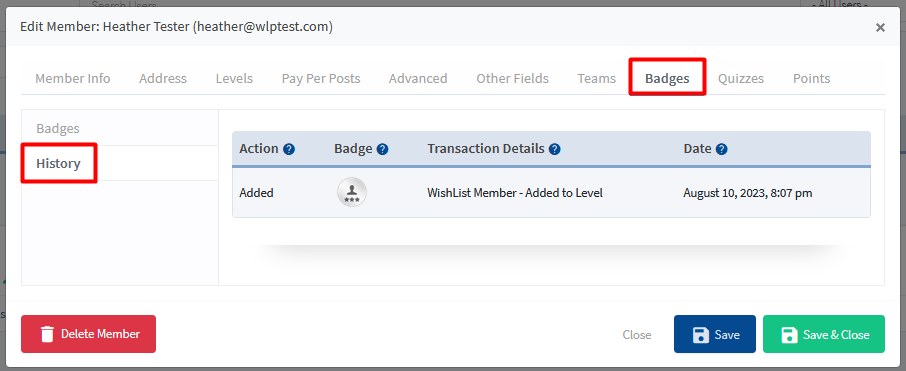Screen dimensions: 906x371
Task: Select History in the left sidebar
Action: click(58, 164)
